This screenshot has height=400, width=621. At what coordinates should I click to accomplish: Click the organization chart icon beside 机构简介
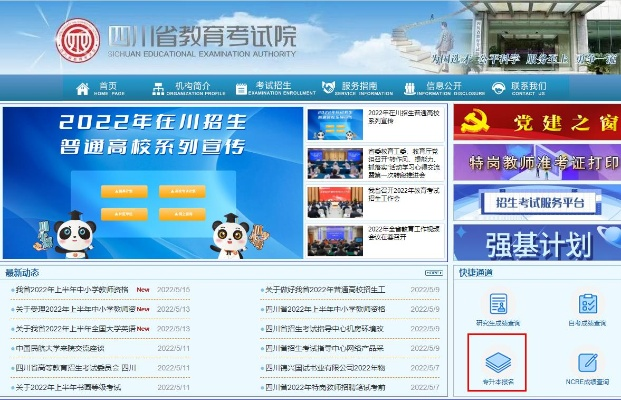[158, 89]
